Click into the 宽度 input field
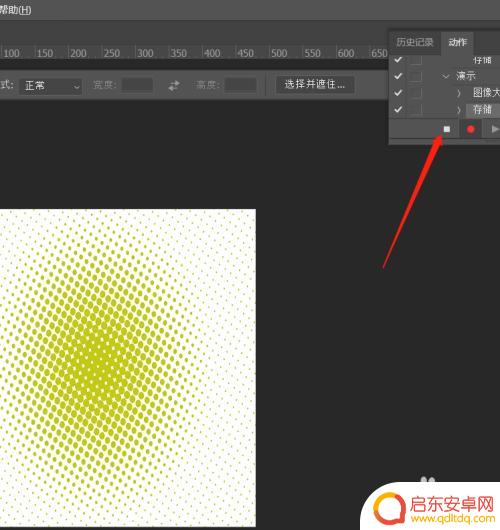This screenshot has width=500, height=530. pos(137,85)
